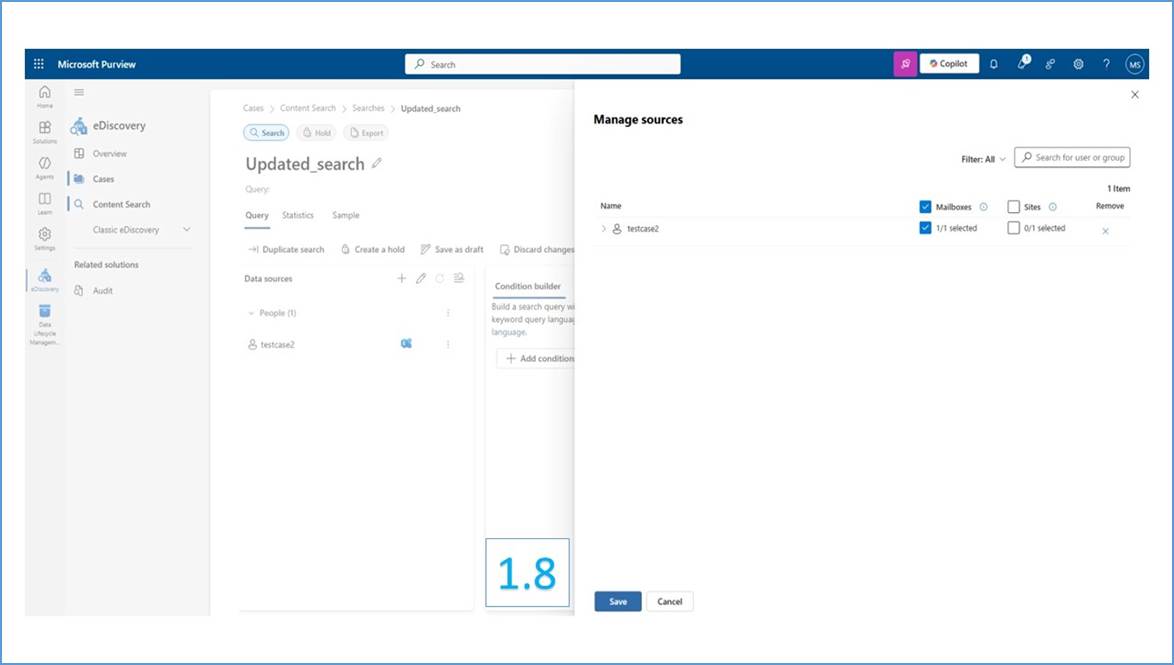
Task: Open Solutions in the left rail
Action: pyautogui.click(x=45, y=132)
